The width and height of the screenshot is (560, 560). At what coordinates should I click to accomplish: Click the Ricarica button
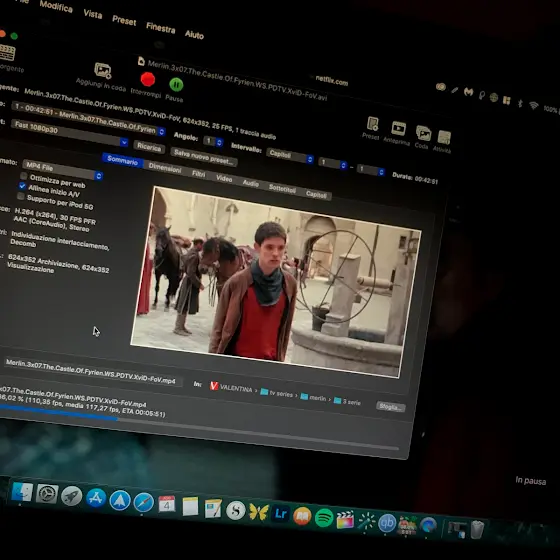[149, 147]
